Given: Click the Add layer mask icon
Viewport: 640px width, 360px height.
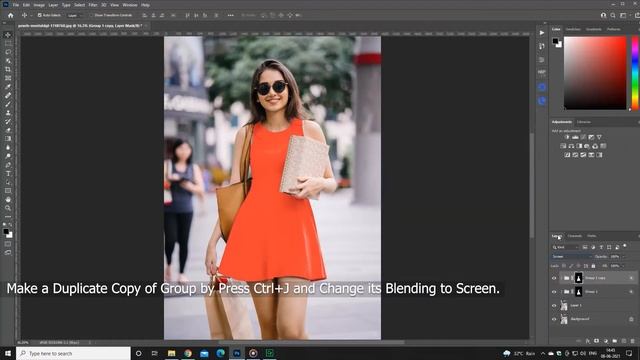Looking at the screenshot, I should (x=597, y=341).
